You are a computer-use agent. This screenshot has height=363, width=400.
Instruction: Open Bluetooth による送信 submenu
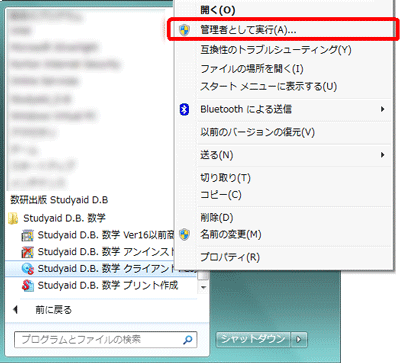tap(283, 109)
